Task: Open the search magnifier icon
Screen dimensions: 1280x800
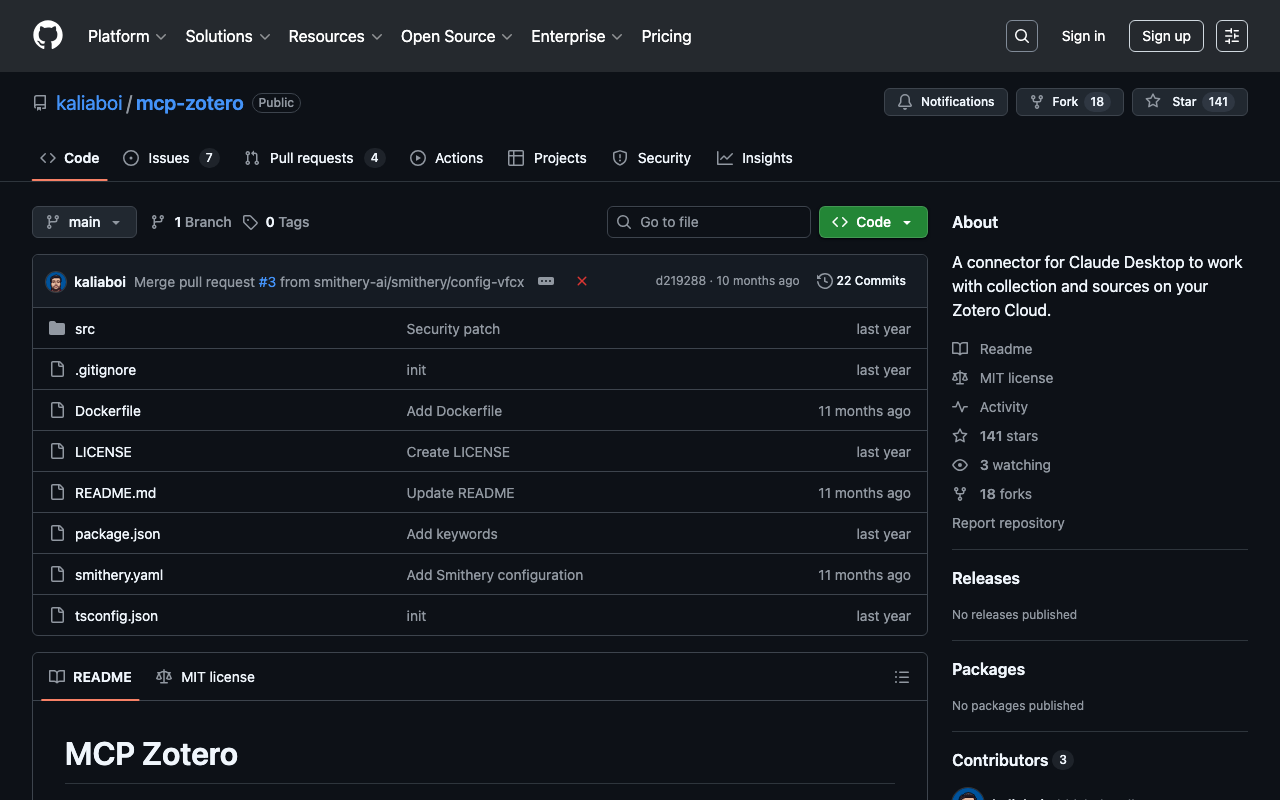Action: tap(1021, 36)
